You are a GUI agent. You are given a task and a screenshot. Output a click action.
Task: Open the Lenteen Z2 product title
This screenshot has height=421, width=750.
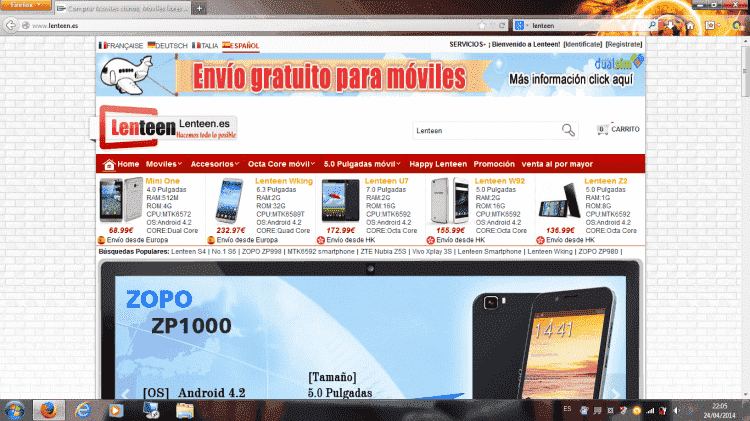tap(606, 181)
